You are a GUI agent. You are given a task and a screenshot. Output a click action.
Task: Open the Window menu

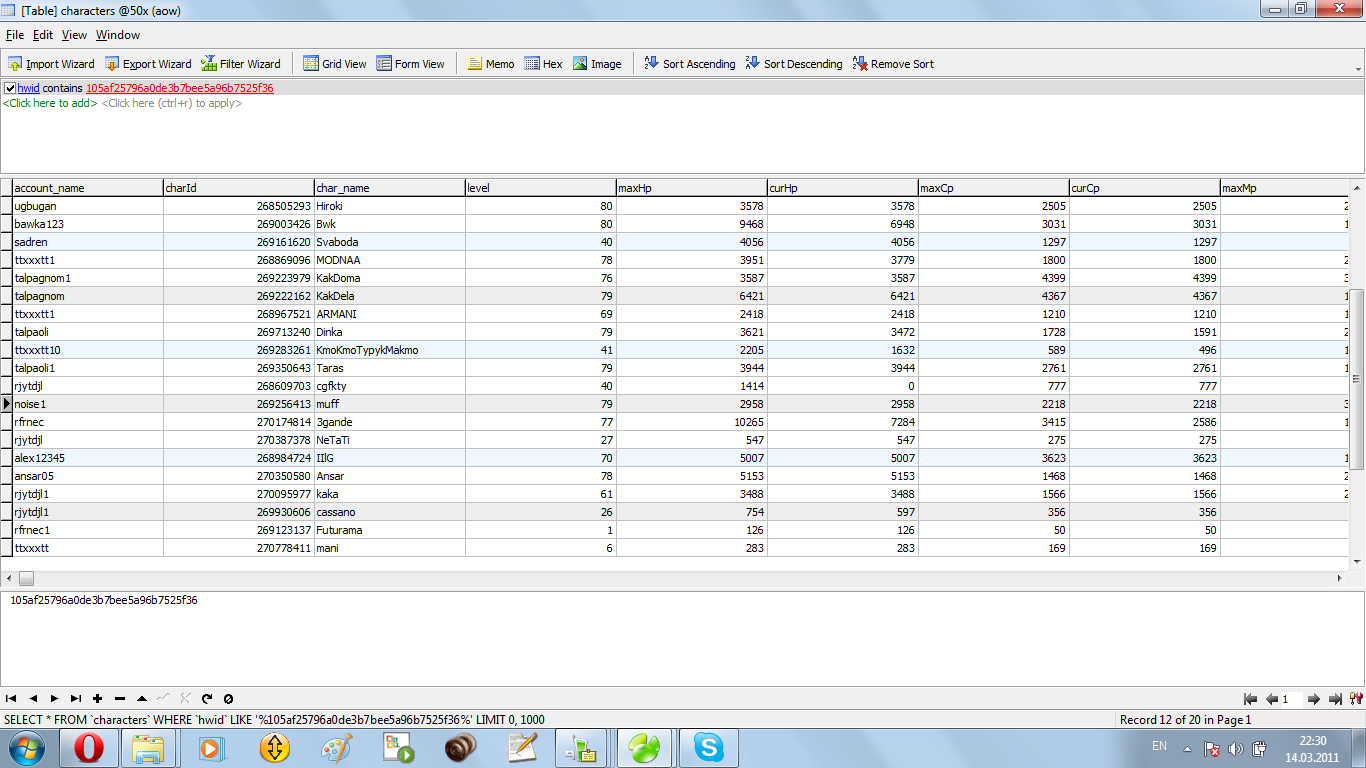pos(118,35)
